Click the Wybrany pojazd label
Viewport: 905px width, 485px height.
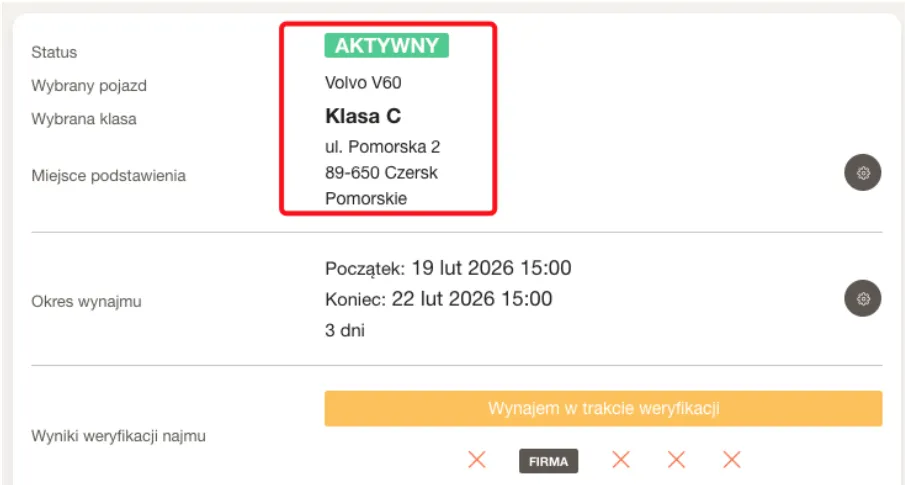(89, 86)
